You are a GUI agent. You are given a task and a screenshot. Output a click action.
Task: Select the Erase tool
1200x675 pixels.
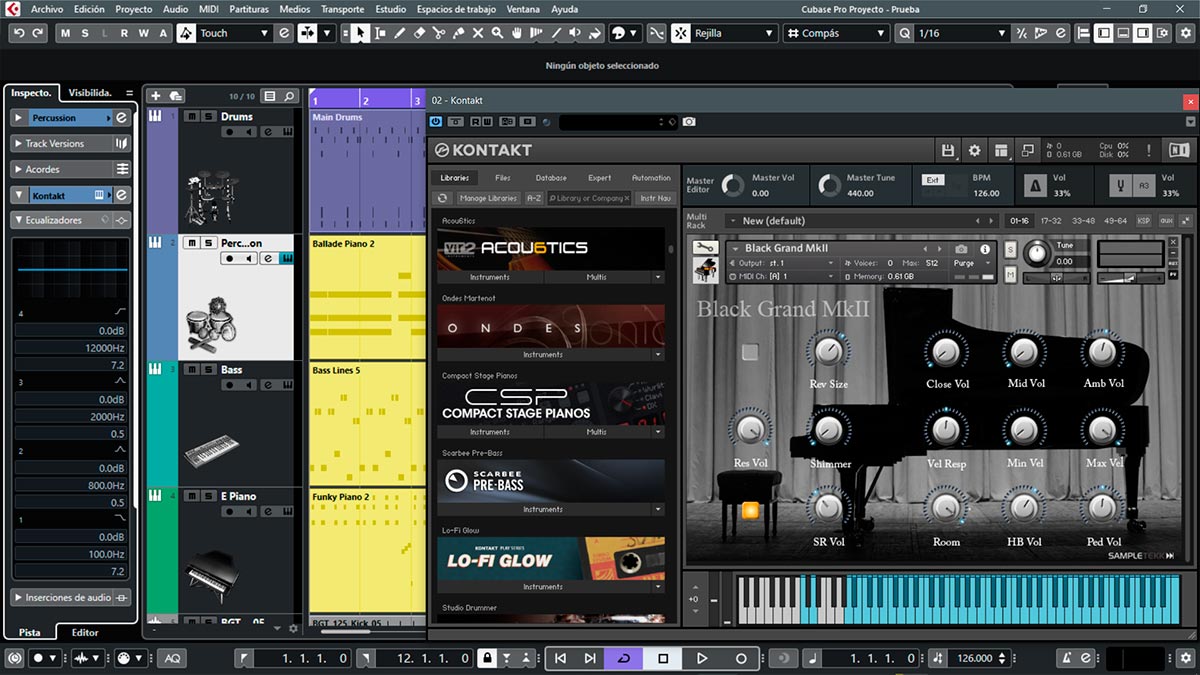(420, 33)
